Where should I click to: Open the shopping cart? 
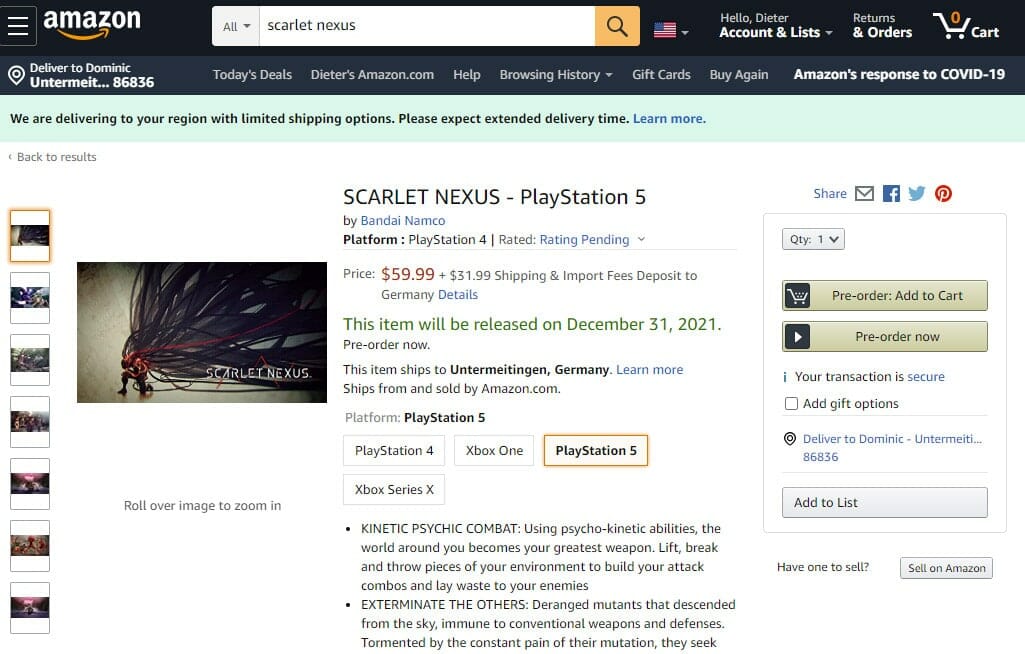[x=966, y=26]
